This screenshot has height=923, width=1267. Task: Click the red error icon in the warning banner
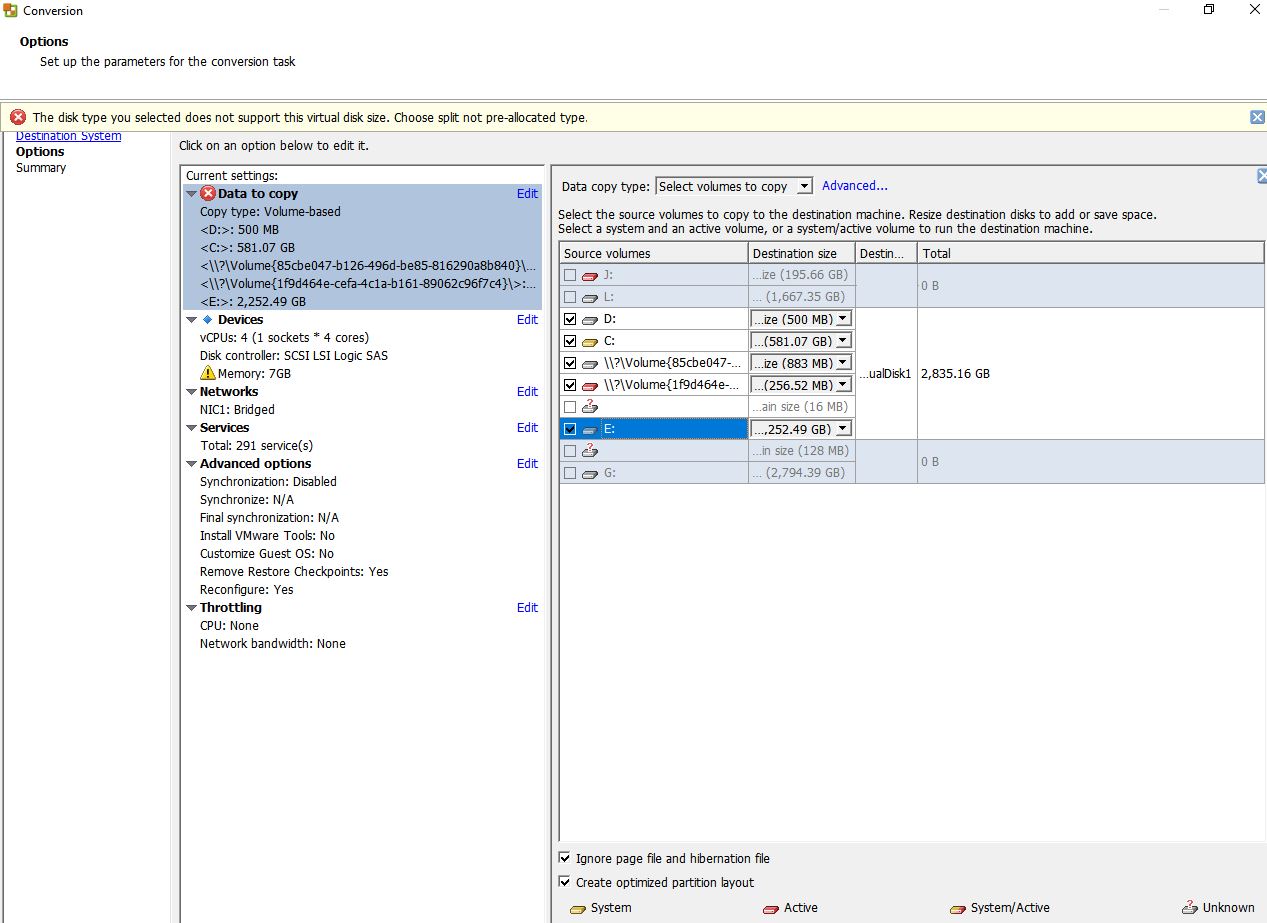point(18,117)
